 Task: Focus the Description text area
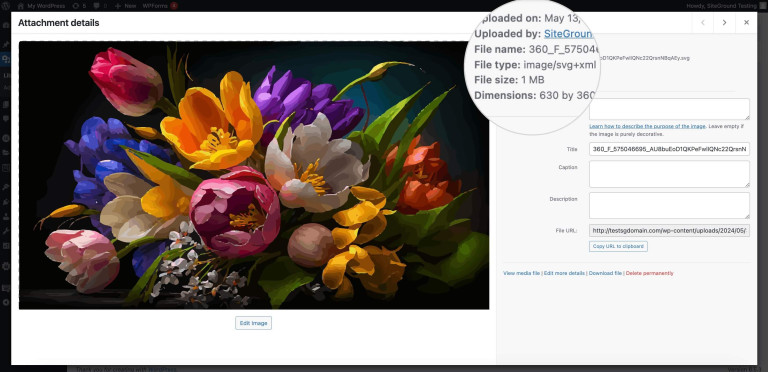(x=669, y=205)
